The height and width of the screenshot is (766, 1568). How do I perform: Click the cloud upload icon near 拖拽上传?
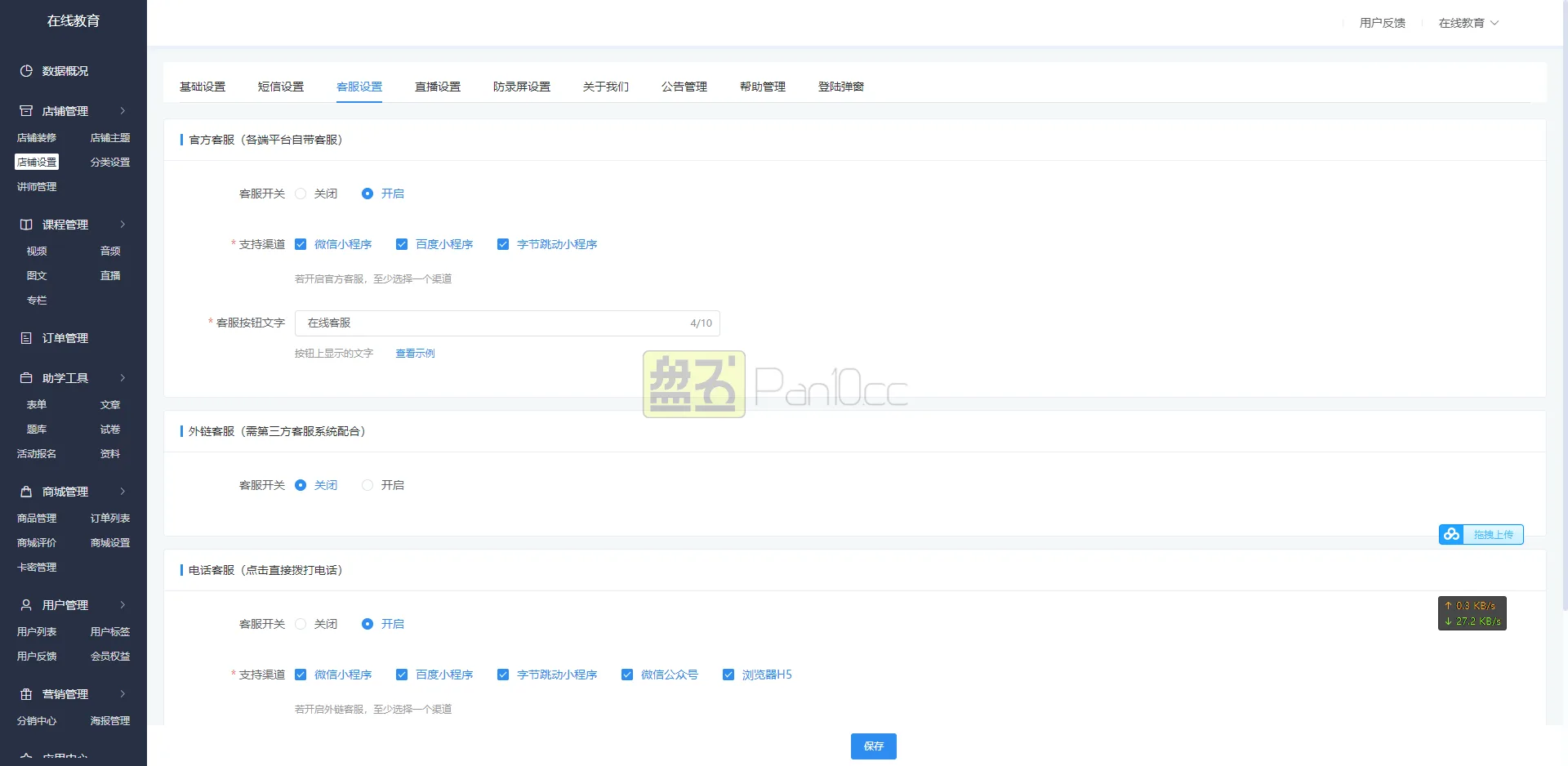tap(1452, 534)
